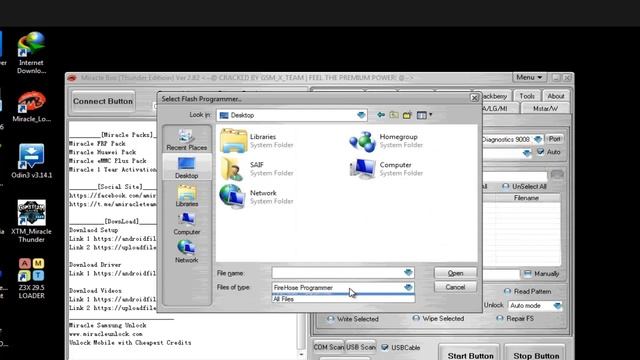Click the COM Scan button
This screenshot has width=640, height=360.
329,347
